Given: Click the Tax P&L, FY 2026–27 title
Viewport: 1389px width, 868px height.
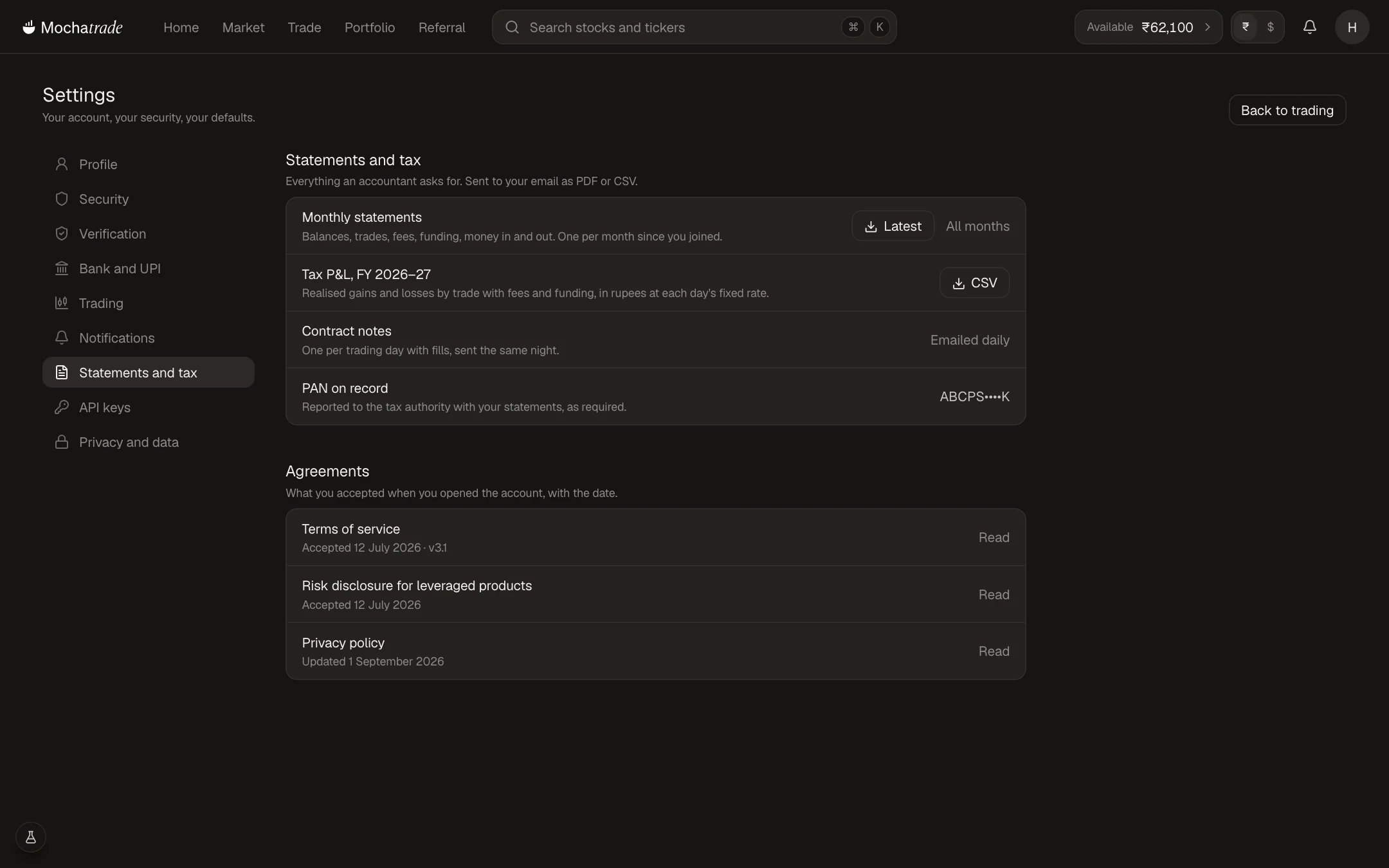Looking at the screenshot, I should 366,275.
